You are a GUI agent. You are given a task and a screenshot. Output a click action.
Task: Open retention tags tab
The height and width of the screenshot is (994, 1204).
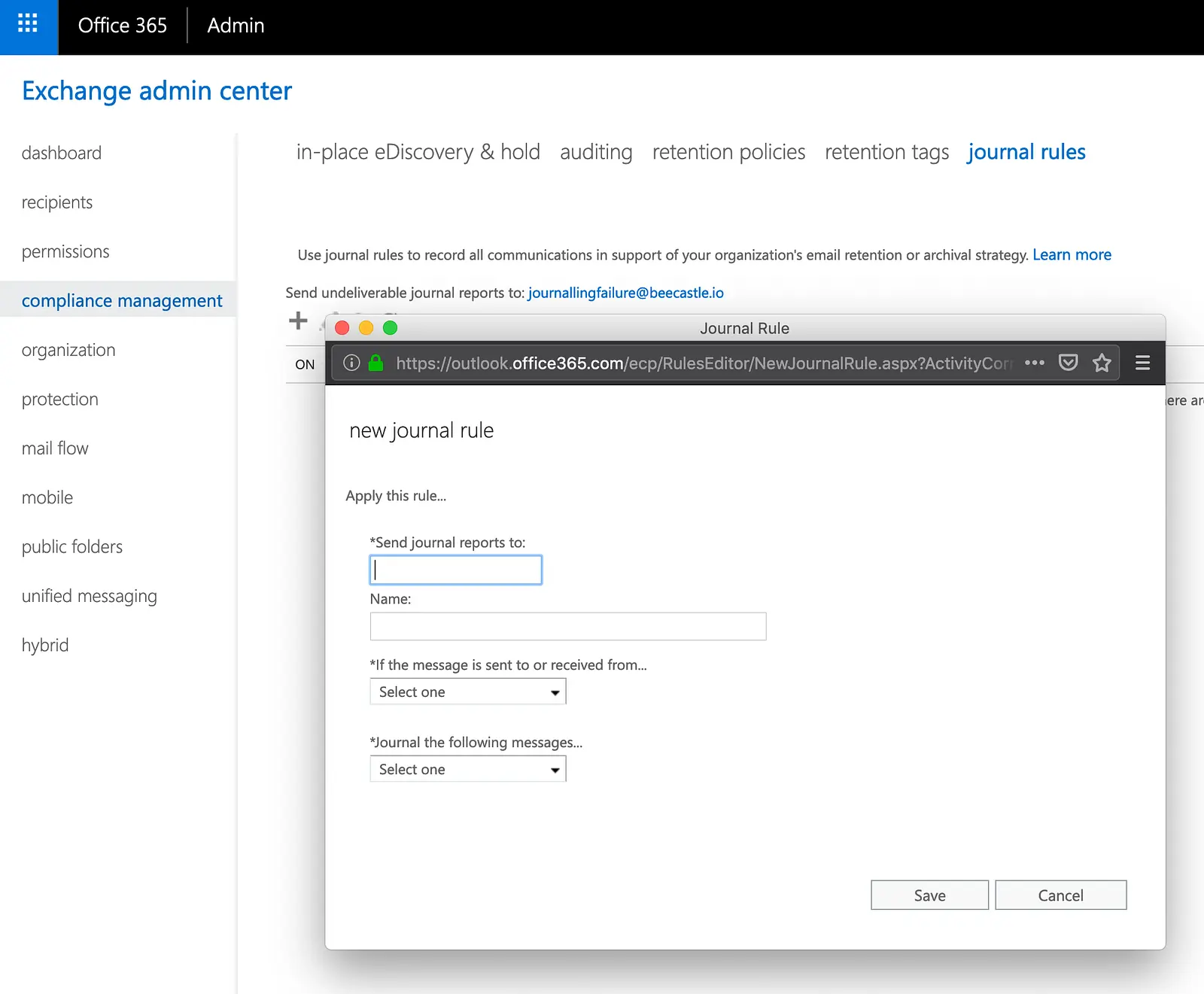coord(887,152)
